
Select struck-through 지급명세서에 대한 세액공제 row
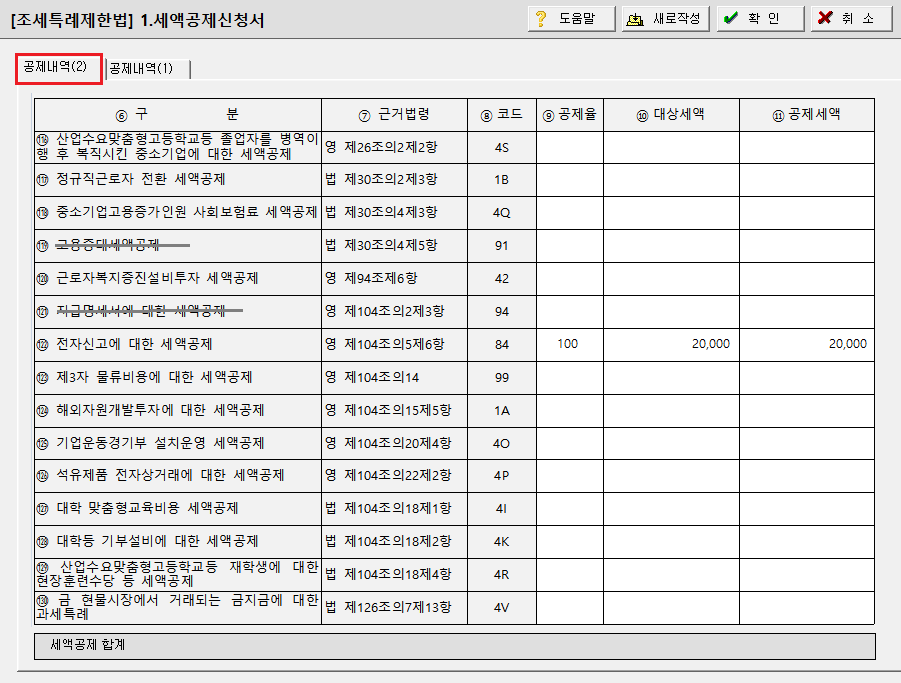(x=178, y=312)
